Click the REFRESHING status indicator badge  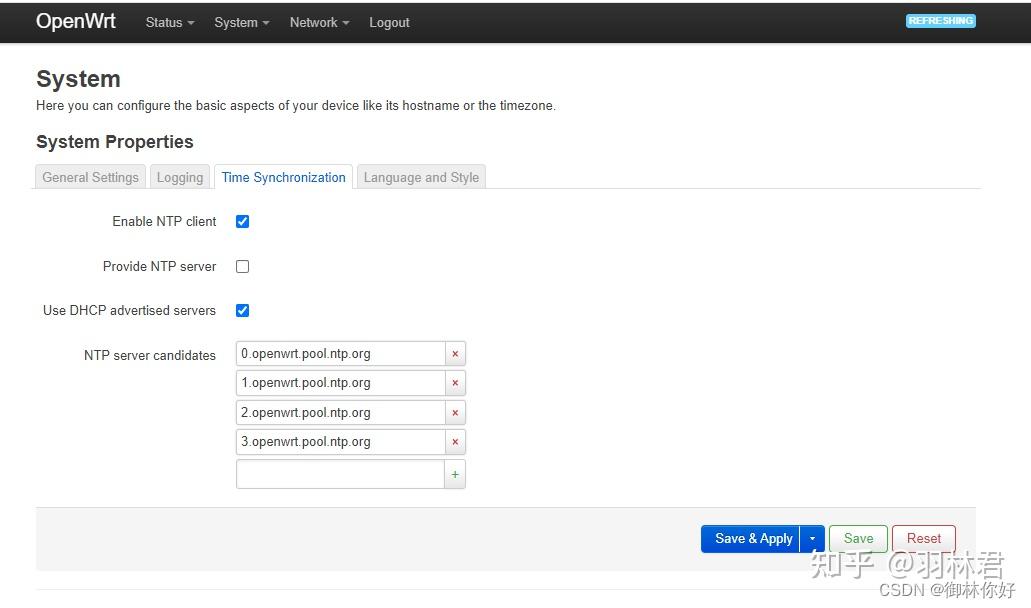click(x=940, y=21)
